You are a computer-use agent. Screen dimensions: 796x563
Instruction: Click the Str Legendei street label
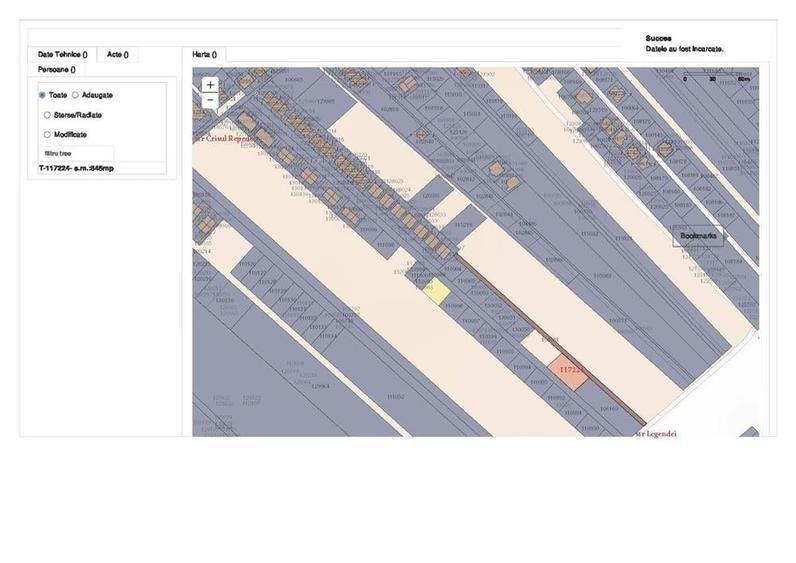(656, 434)
